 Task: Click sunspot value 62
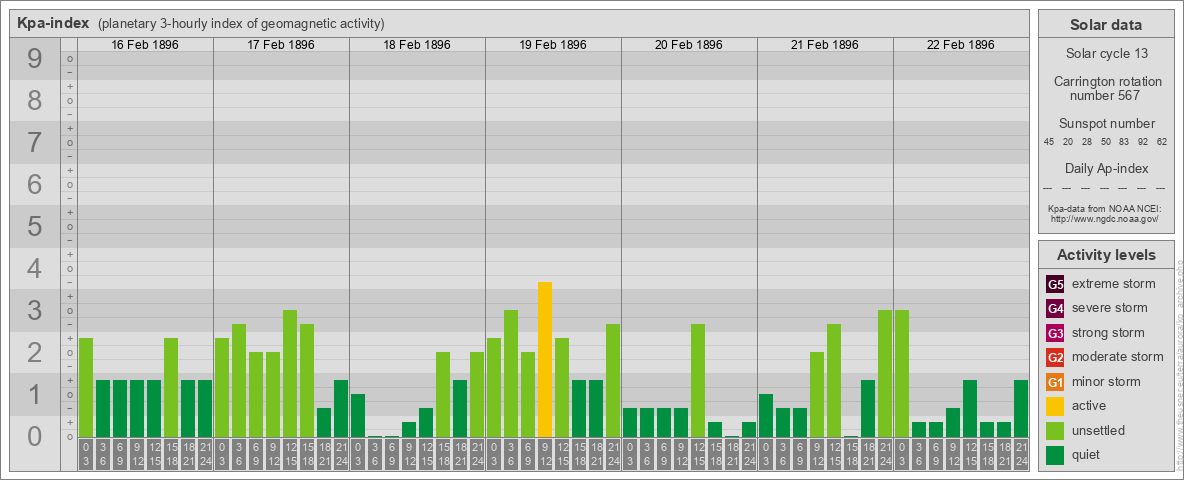pos(1162,142)
